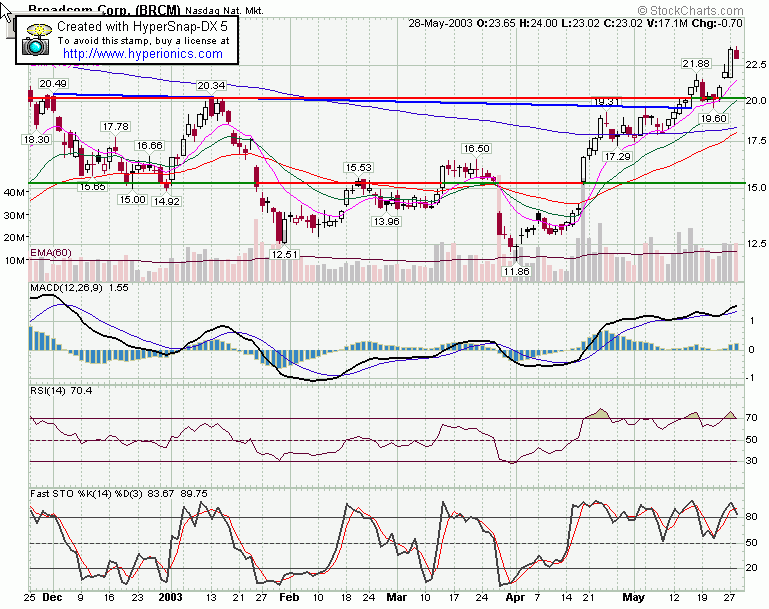
Task: Click the 40M volume axis label
Action: pyautogui.click(x=14, y=192)
